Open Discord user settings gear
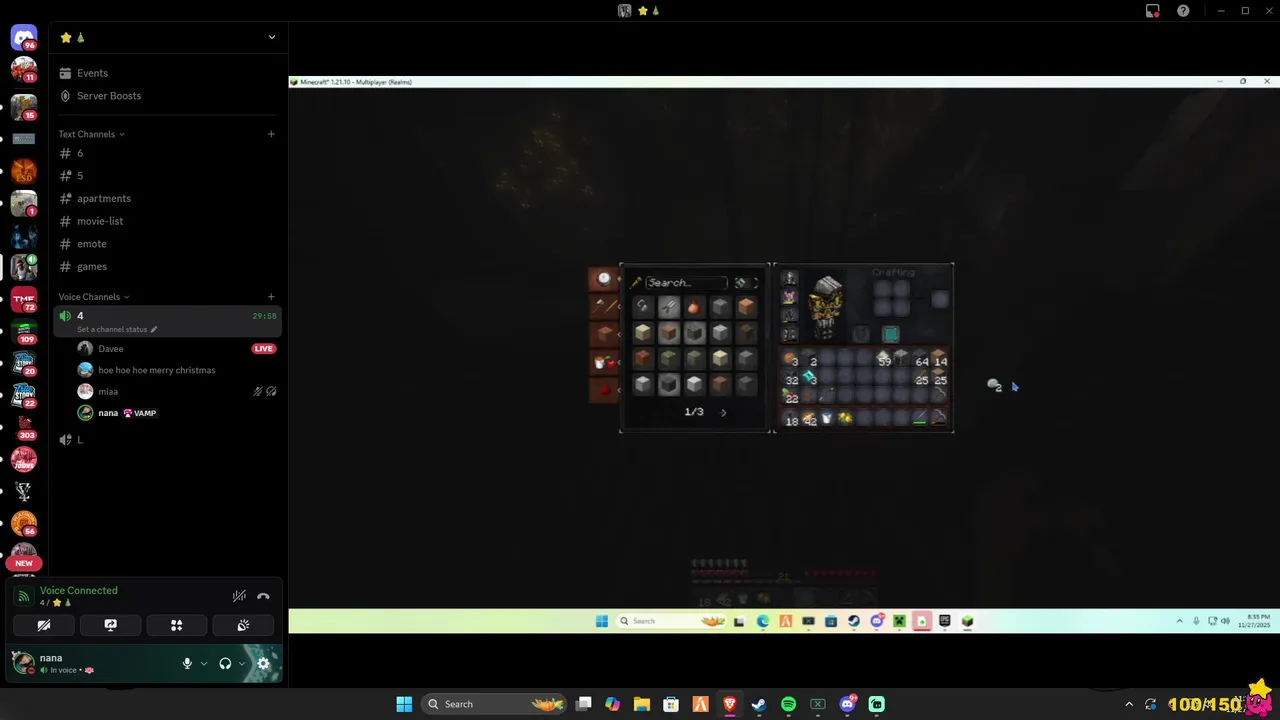 pos(263,663)
